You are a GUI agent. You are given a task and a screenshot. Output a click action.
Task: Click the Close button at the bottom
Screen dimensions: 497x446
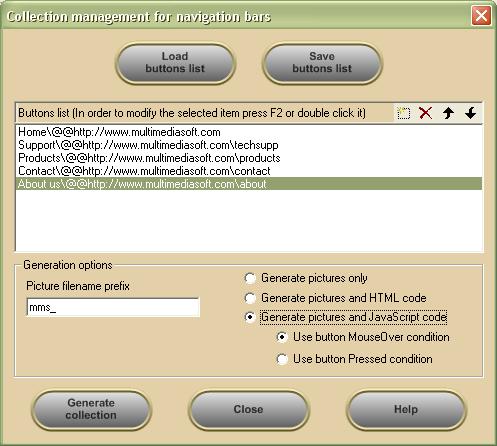click(248, 409)
